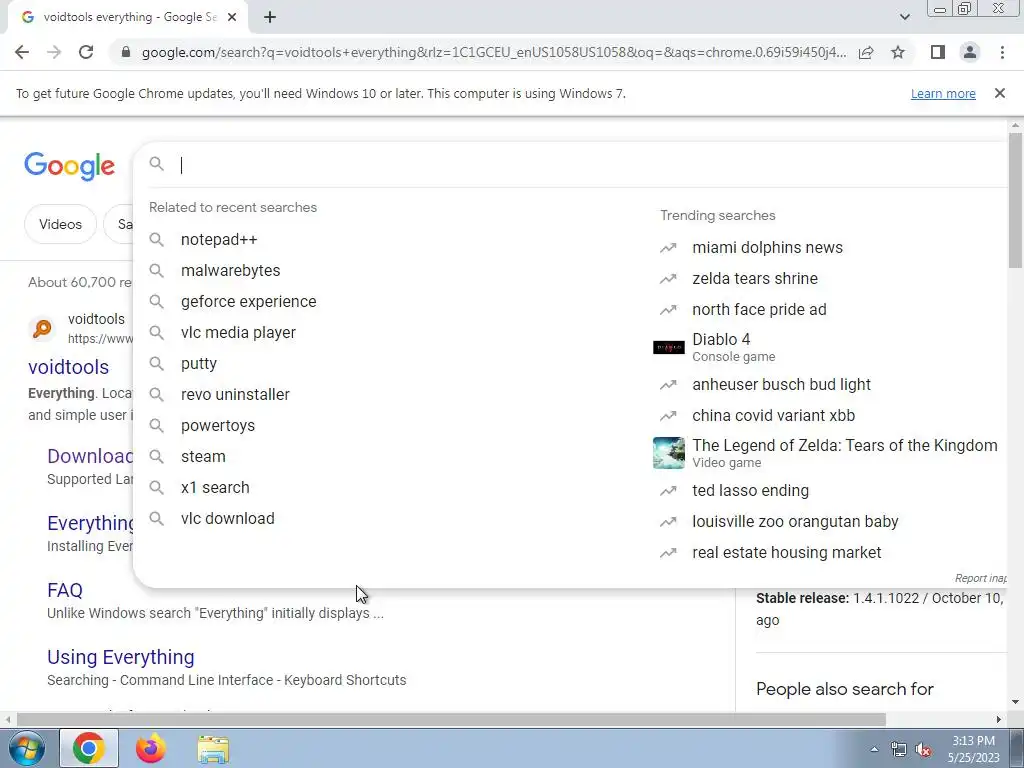The height and width of the screenshot is (768, 1024).
Task: Open Windows Explorer from taskbar
Action: (213, 750)
